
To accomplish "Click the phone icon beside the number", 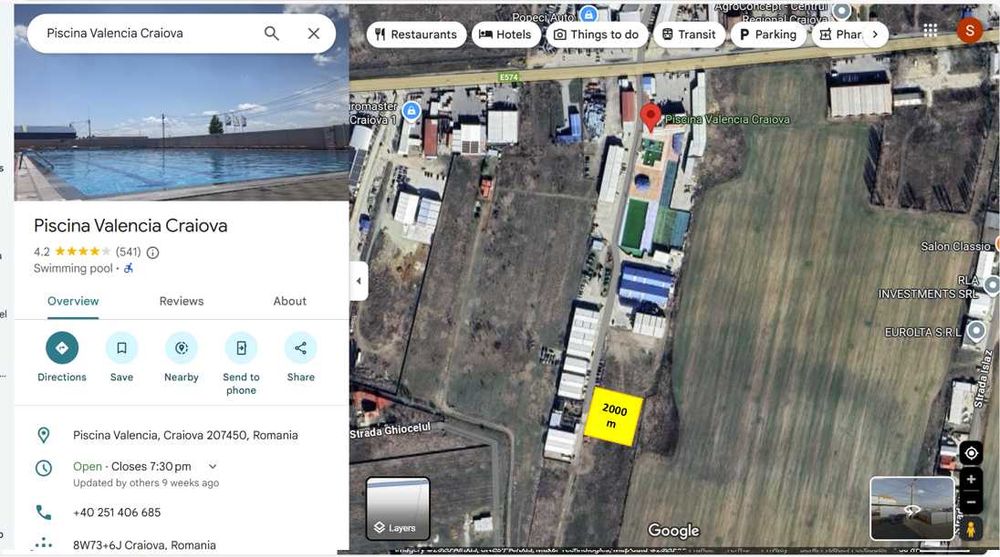I will coord(43,512).
